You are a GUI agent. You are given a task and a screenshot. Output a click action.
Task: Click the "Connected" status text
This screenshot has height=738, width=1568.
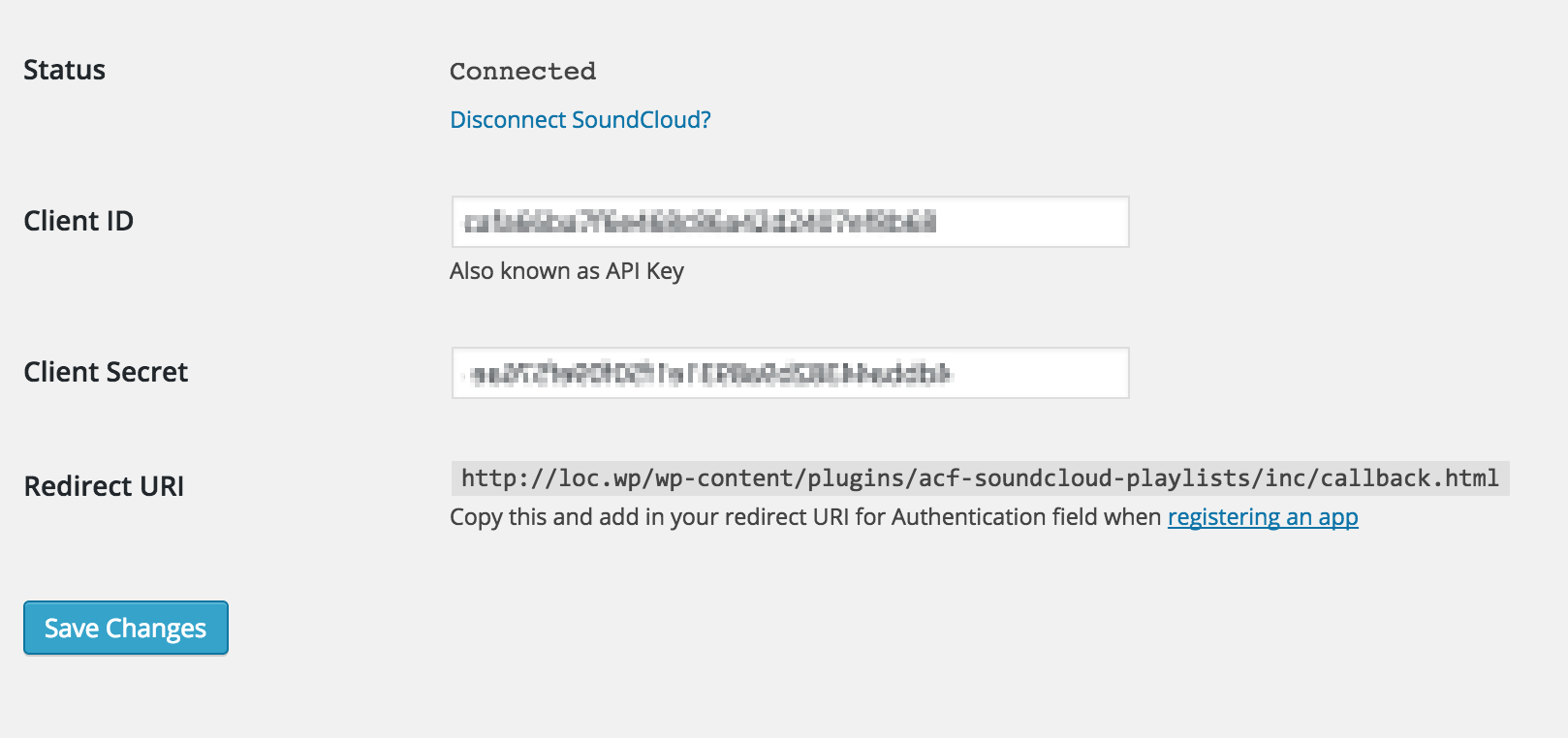click(522, 72)
